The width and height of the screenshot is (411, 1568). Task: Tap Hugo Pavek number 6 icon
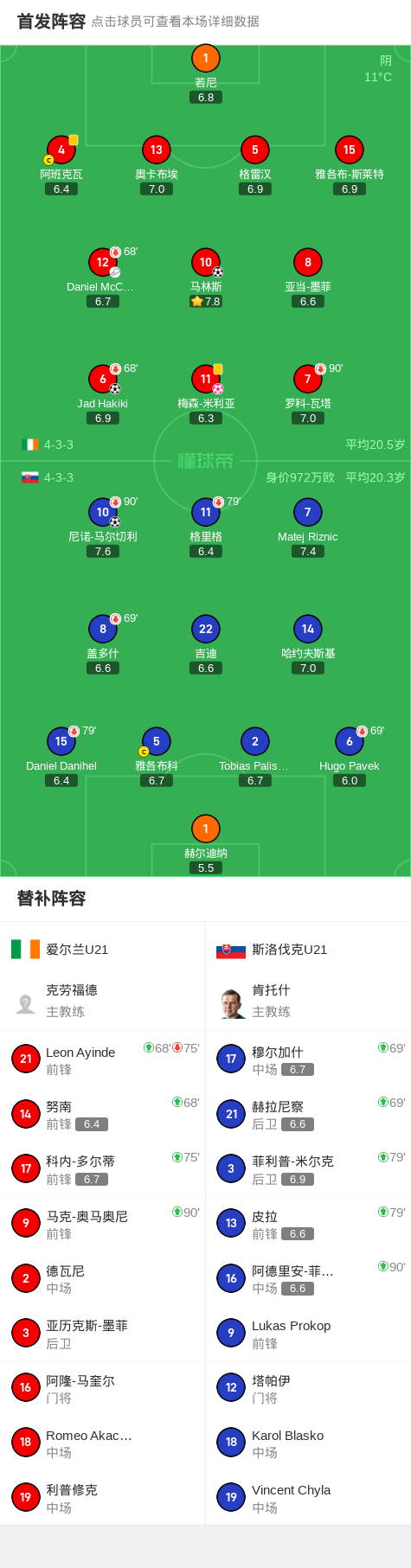pos(349,741)
